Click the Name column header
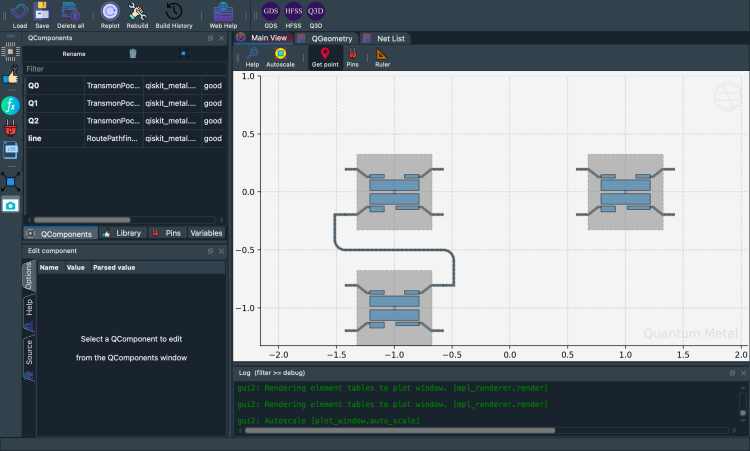The image size is (750, 451). click(x=49, y=267)
